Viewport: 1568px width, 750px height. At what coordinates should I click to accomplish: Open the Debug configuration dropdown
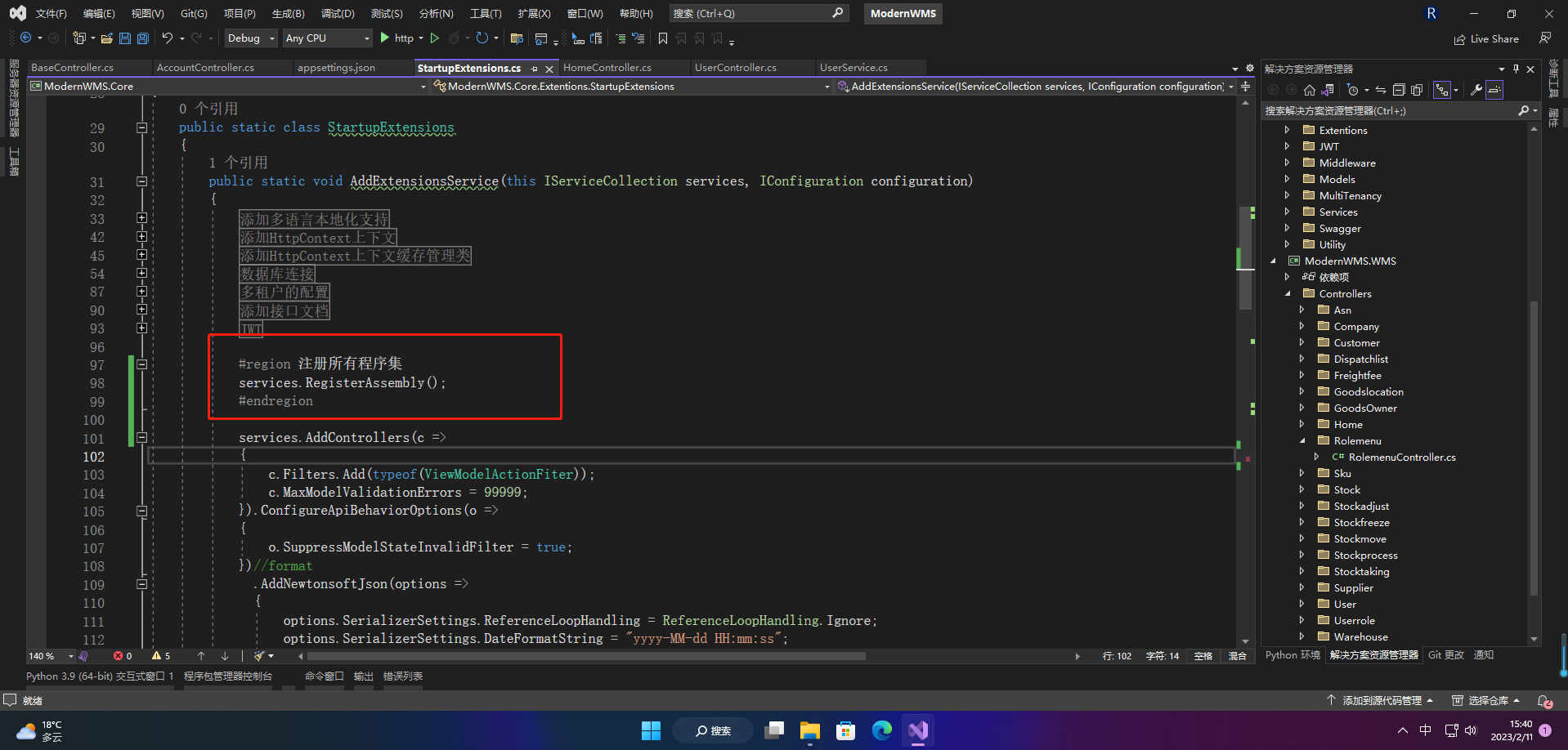tap(250, 38)
